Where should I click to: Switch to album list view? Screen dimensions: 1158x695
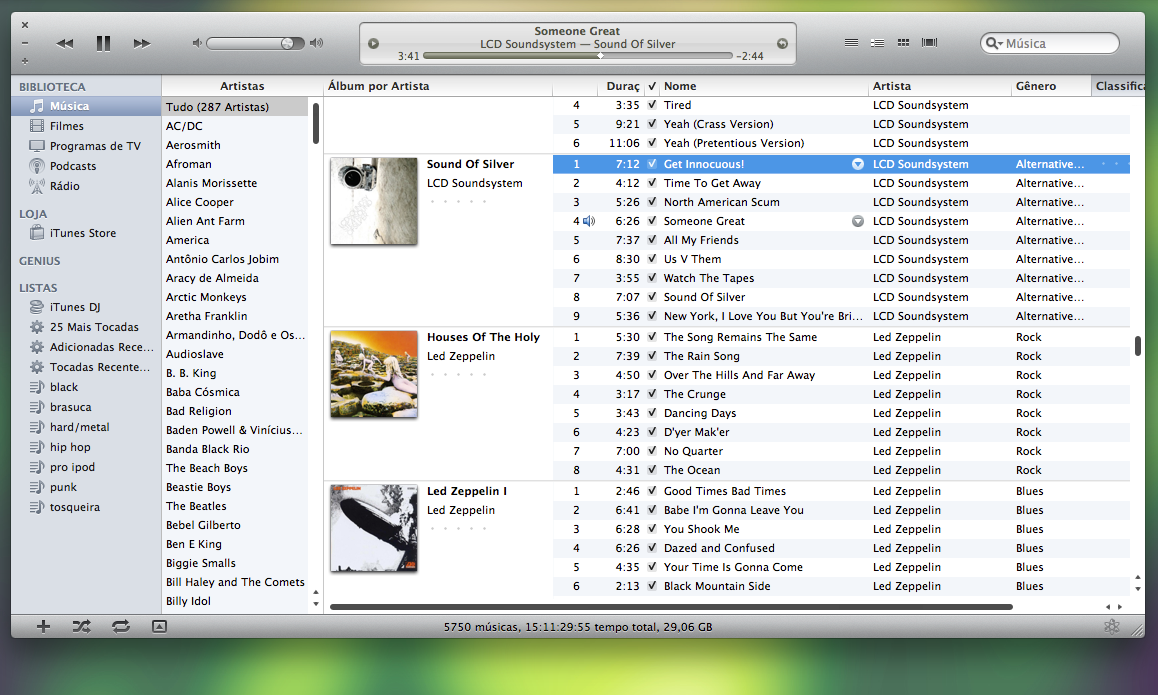[877, 43]
